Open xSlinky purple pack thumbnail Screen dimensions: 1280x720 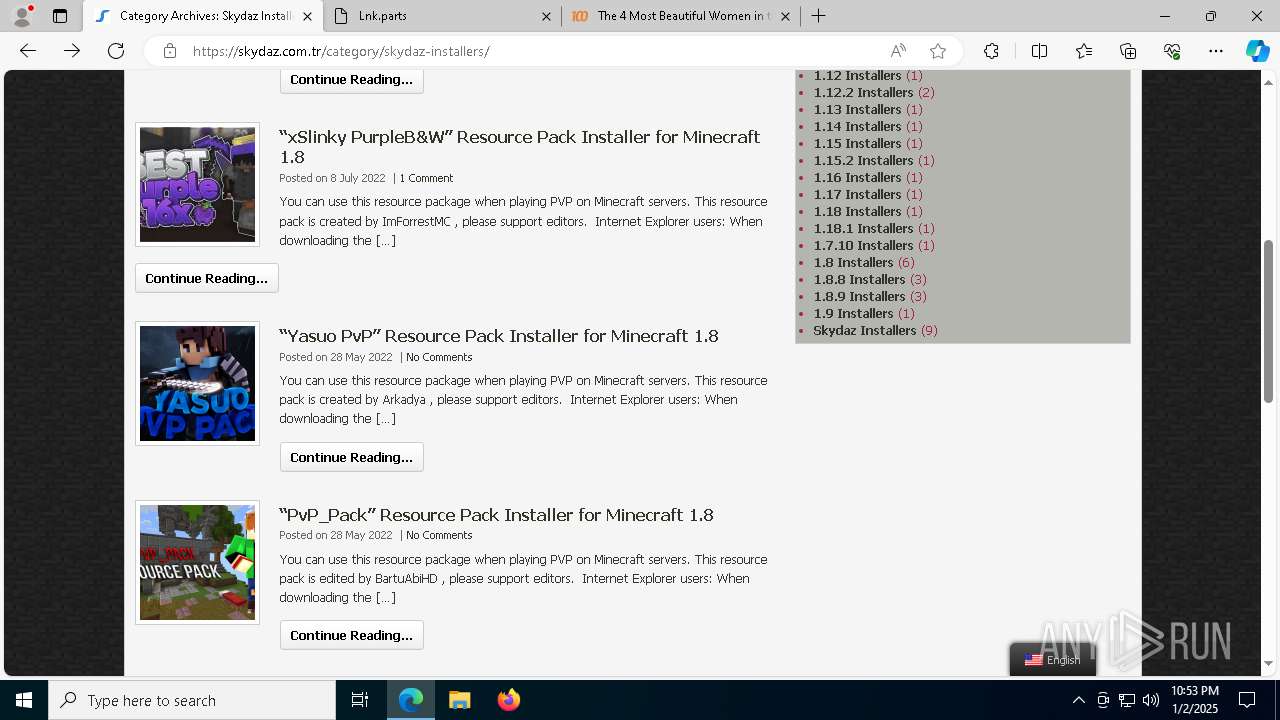pyautogui.click(x=197, y=184)
